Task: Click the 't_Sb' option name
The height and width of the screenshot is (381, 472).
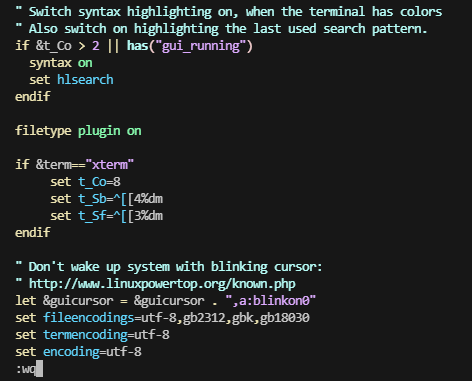Action: [x=92, y=199]
